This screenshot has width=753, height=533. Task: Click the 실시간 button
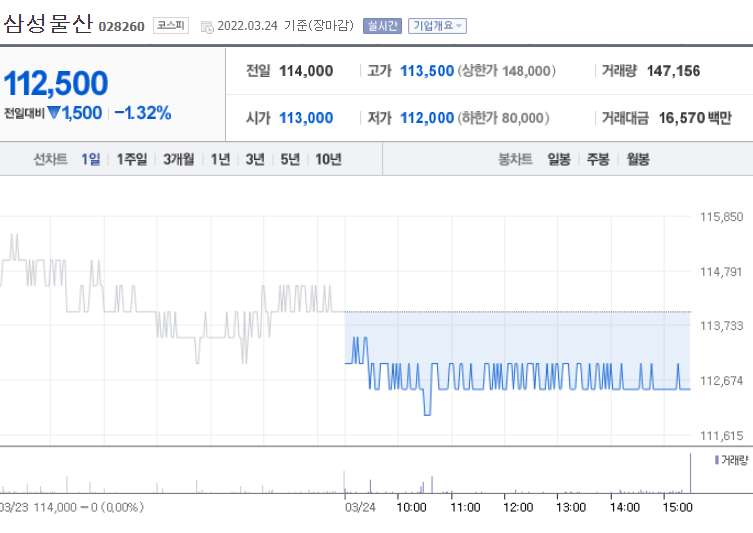tap(382, 26)
